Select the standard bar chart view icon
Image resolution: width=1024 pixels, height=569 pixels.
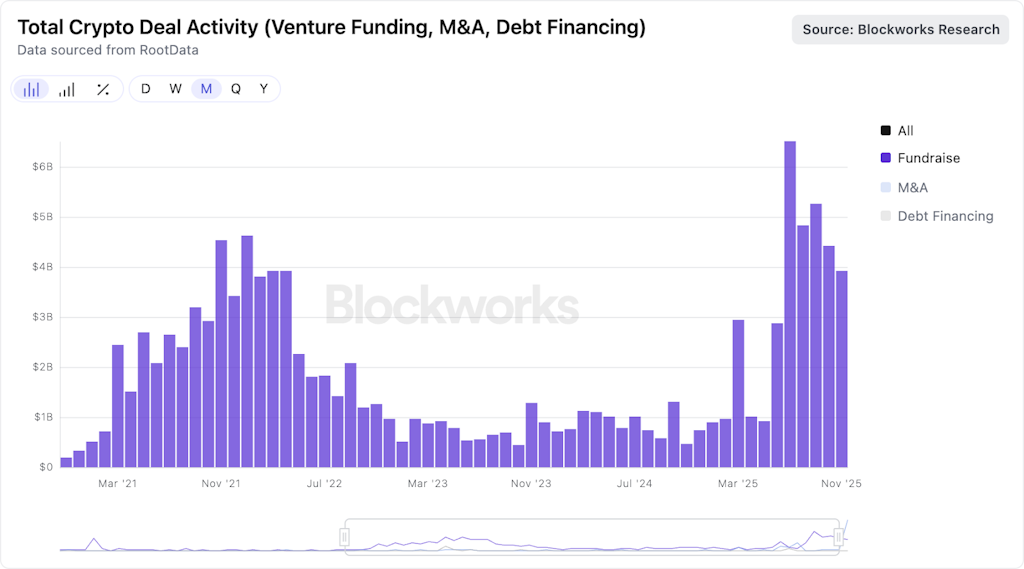[31, 89]
